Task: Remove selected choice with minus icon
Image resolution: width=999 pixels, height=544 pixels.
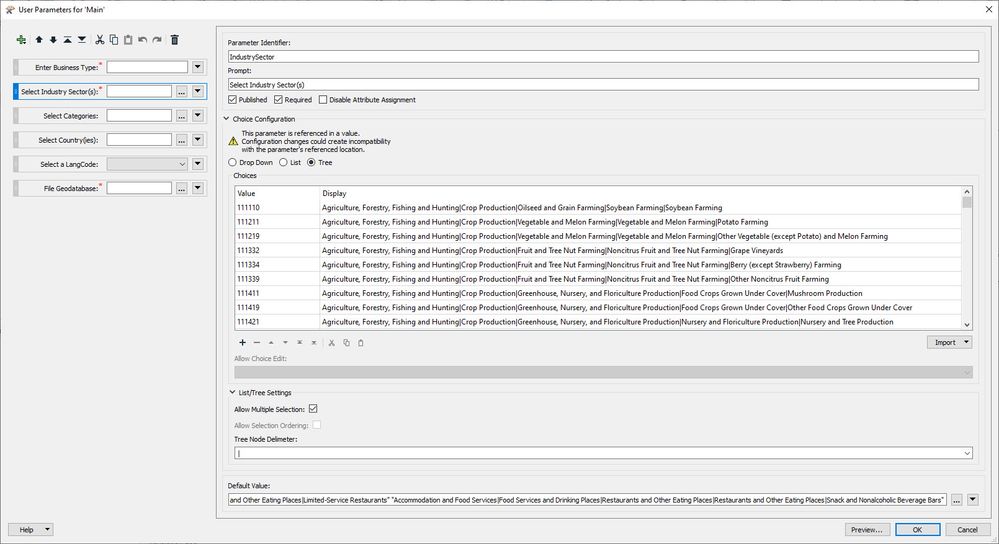Action: (257, 343)
